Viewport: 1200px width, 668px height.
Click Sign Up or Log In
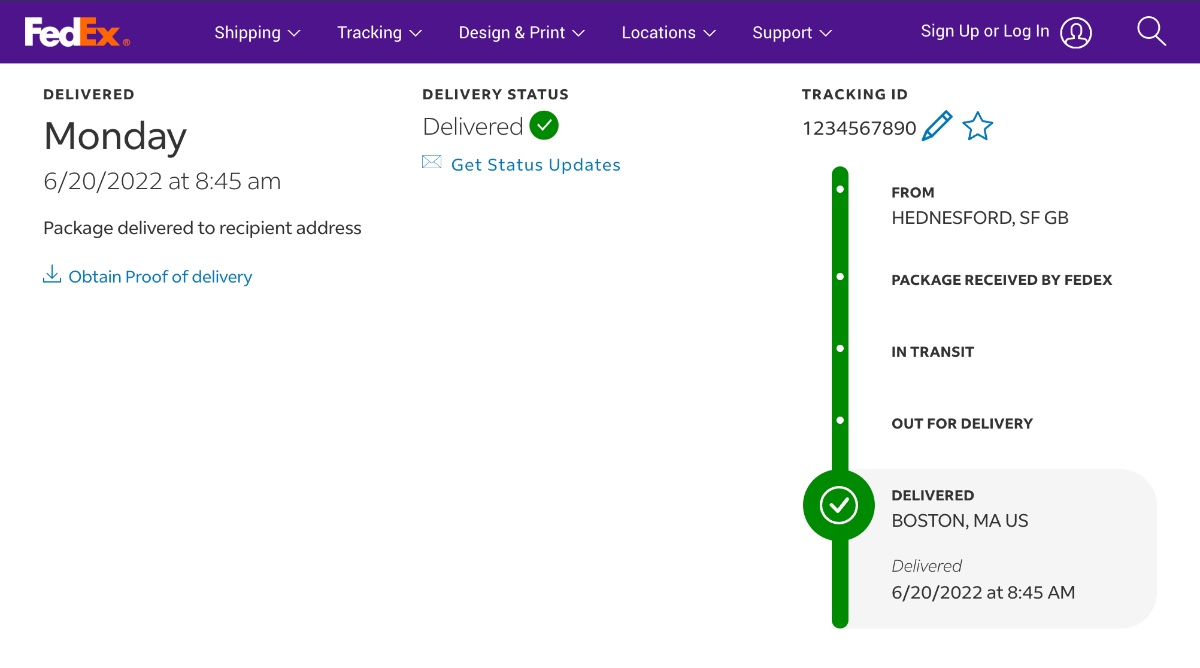pyautogui.click(x=985, y=31)
